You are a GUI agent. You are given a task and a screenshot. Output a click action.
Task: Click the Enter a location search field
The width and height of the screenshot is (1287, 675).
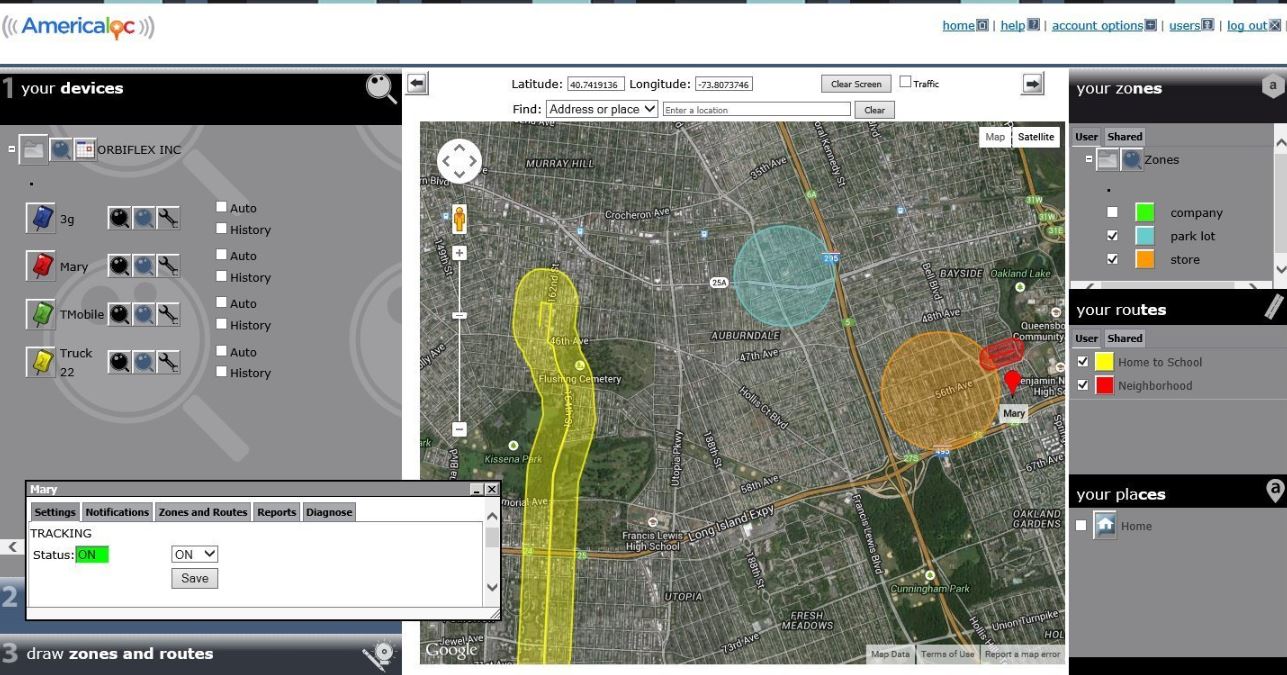click(756, 110)
